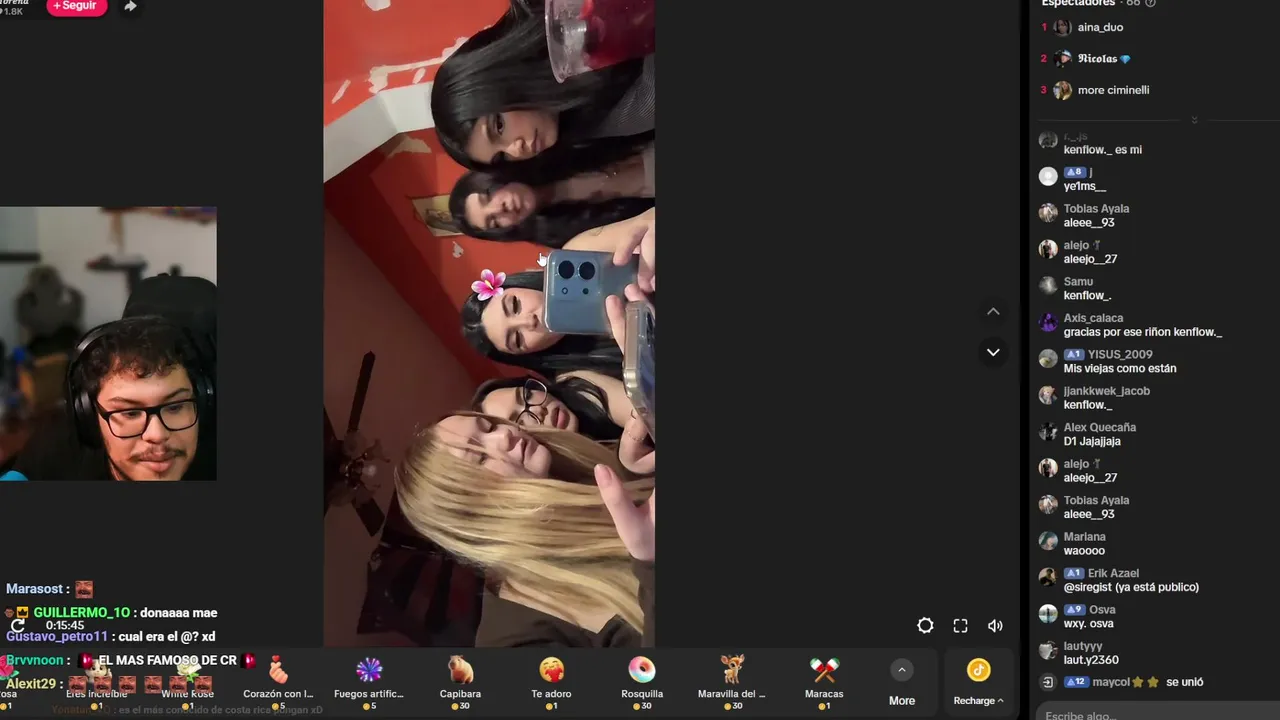Select the message "waoooo"
1280x720 pixels.
[1084, 551]
